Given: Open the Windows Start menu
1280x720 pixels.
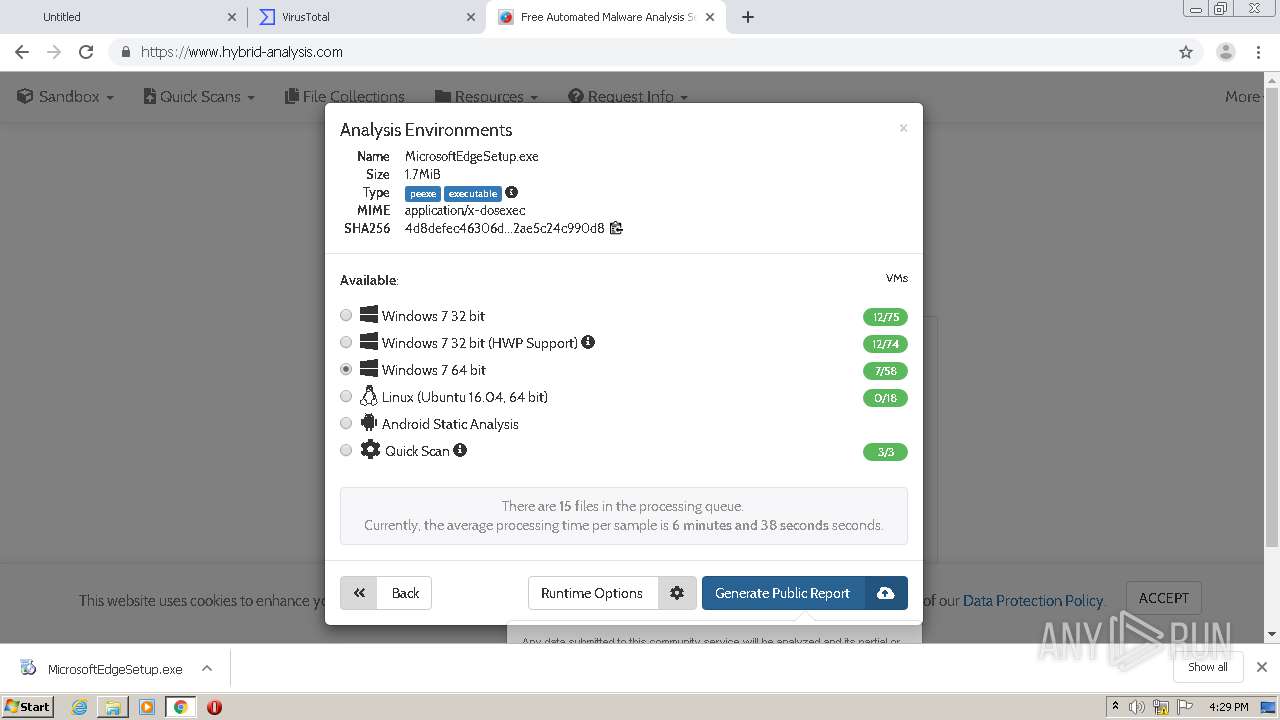Looking at the screenshot, I should click(x=28, y=707).
